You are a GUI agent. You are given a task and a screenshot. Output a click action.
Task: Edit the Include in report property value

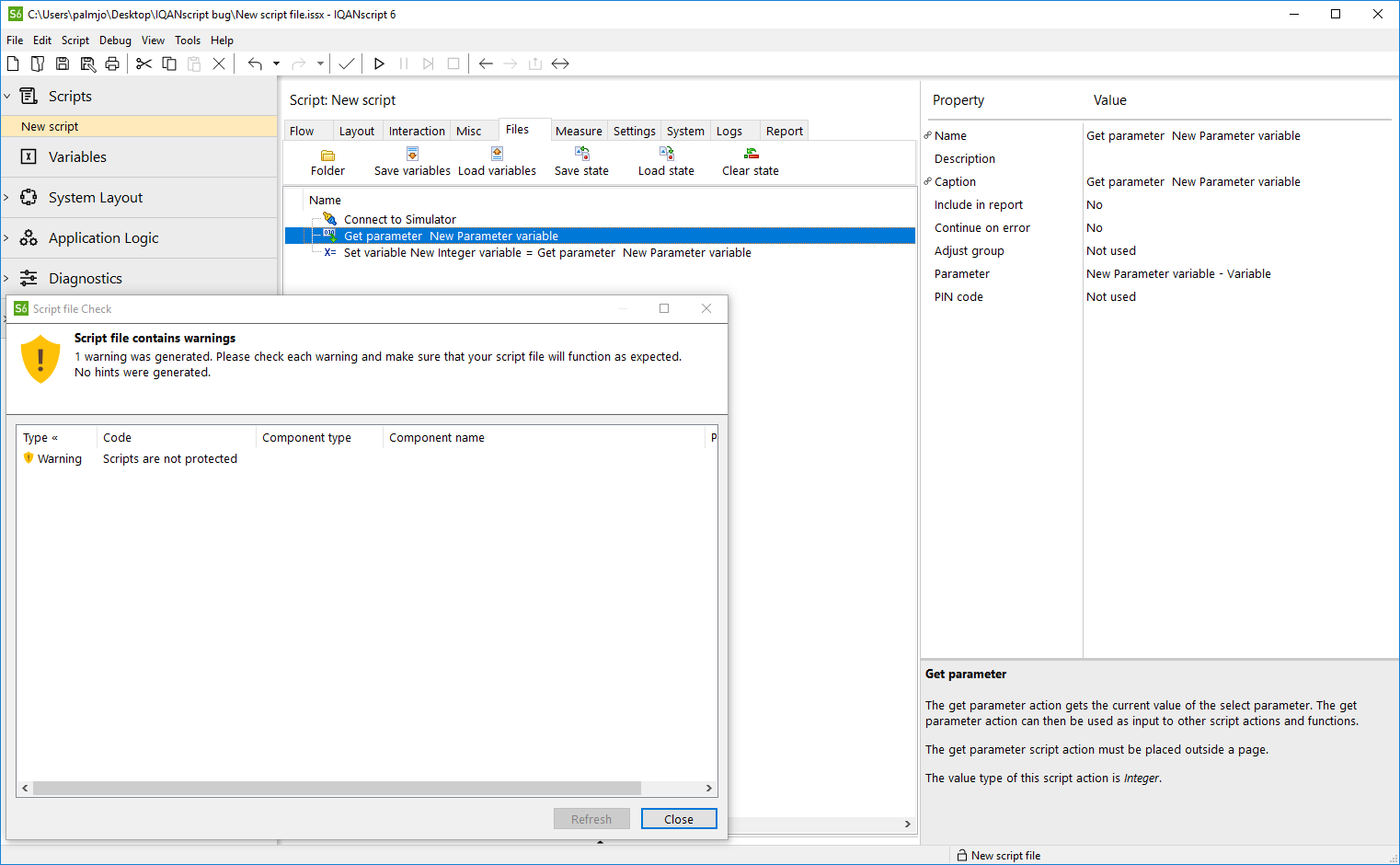pyautogui.click(x=1237, y=205)
